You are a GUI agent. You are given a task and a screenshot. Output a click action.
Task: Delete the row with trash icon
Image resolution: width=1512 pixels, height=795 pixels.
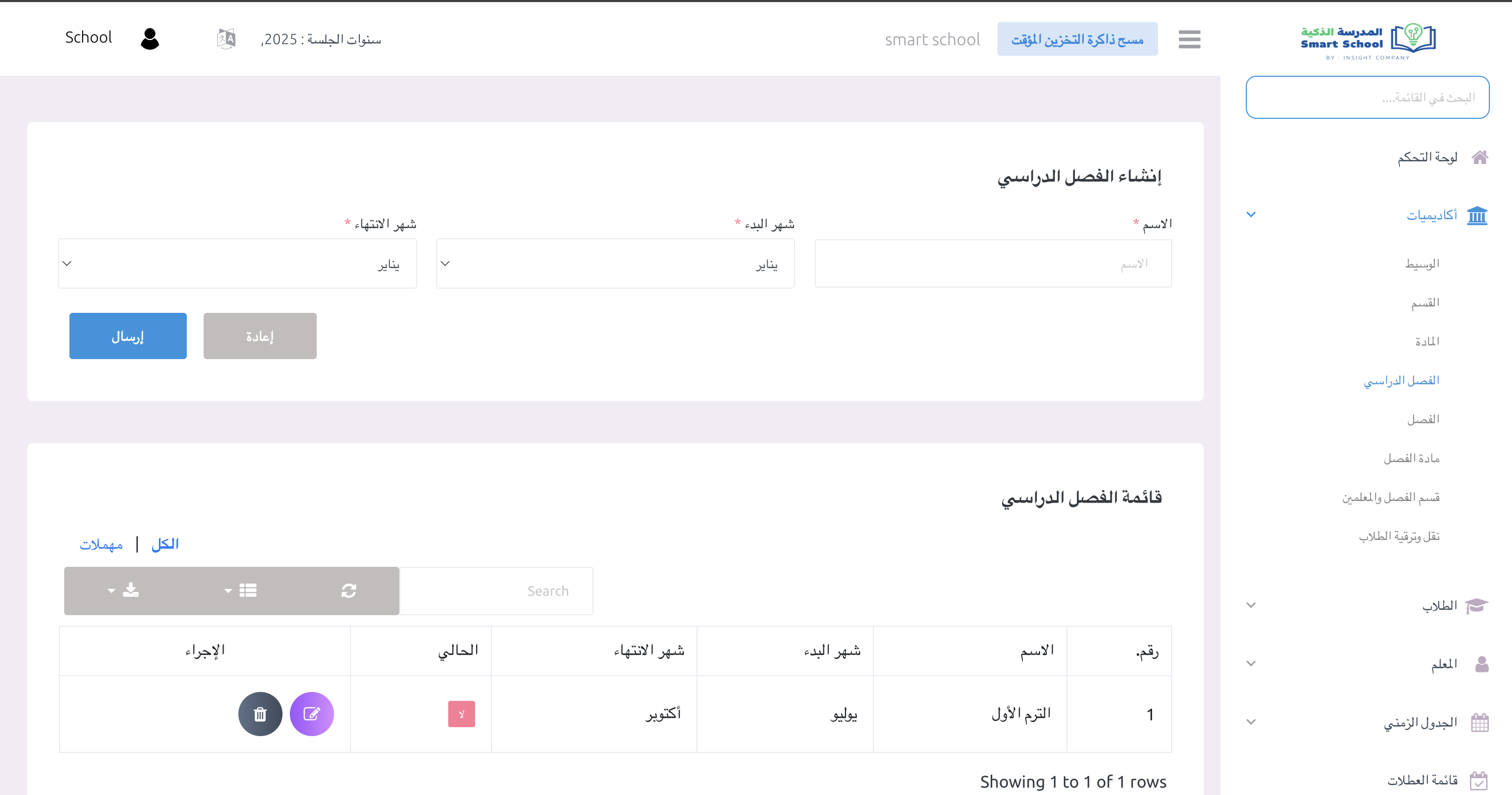coord(260,714)
